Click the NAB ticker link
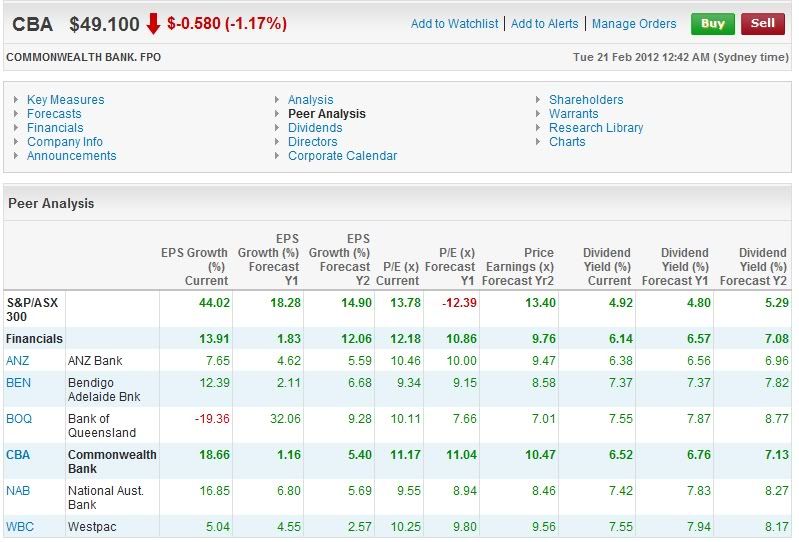Image resolution: width=799 pixels, height=542 pixels. pyautogui.click(x=18, y=491)
